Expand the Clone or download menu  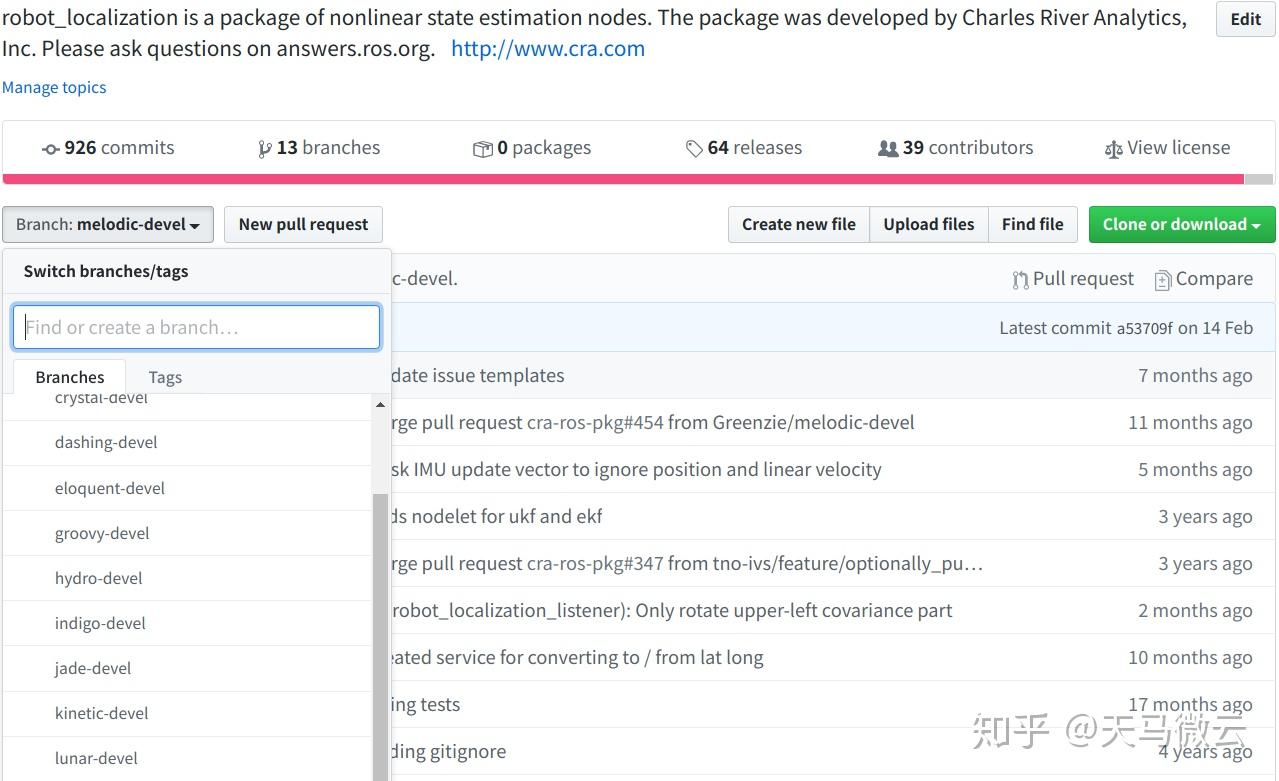coord(1181,224)
